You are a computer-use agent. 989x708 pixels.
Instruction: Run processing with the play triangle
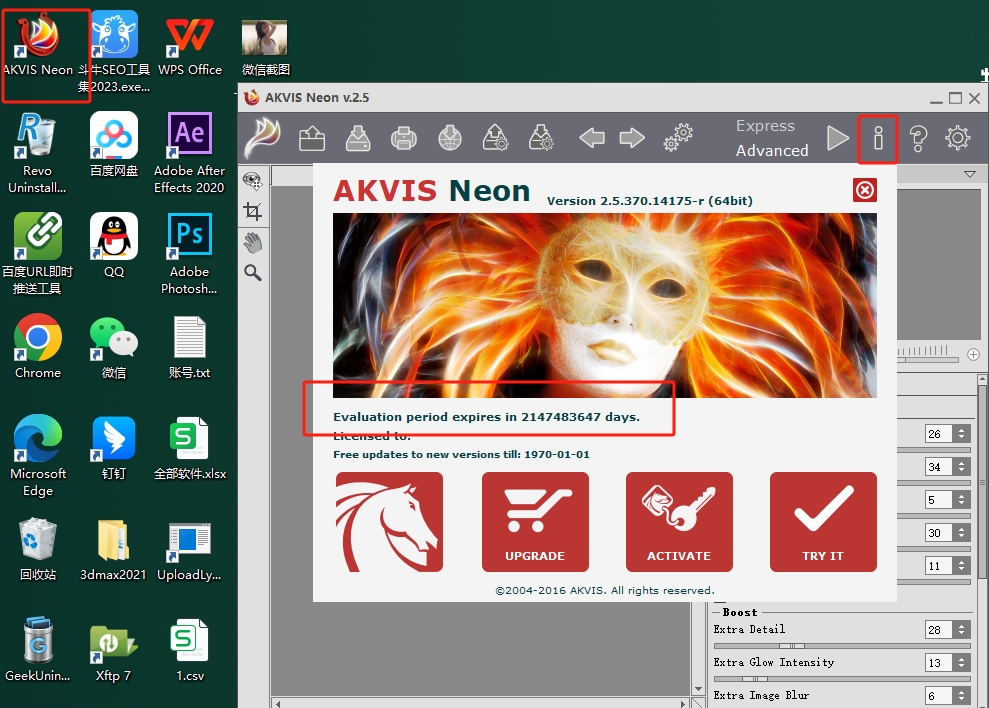838,138
